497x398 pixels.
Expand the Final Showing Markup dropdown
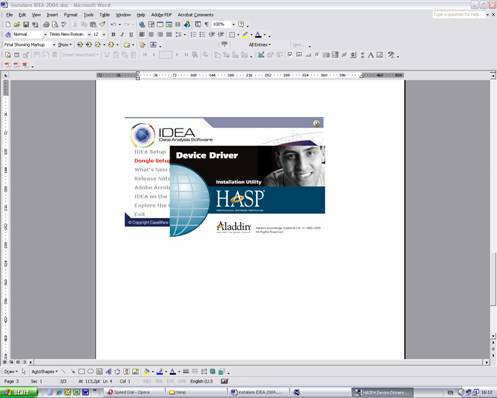click(x=29, y=45)
